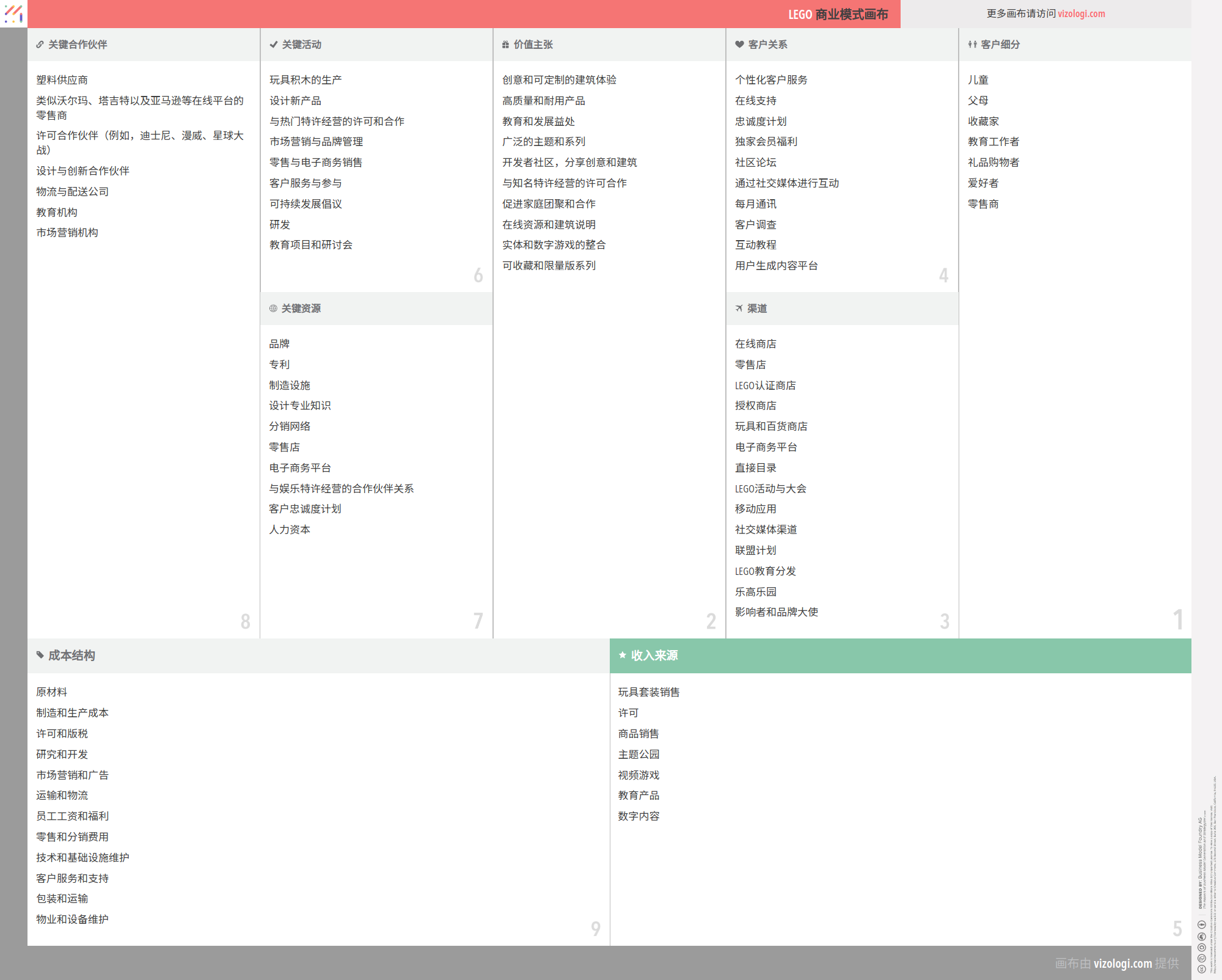
Task: Click the vizologi logo icon in the top-left corner
Action: tap(13, 13)
